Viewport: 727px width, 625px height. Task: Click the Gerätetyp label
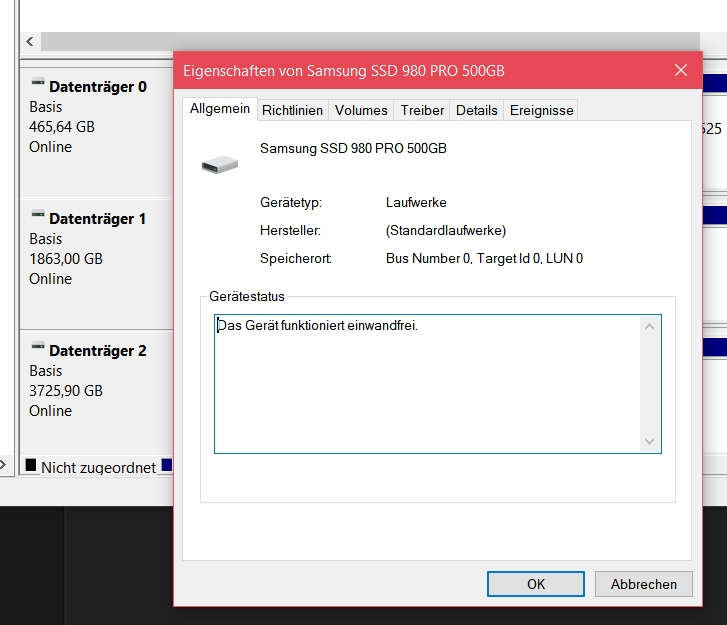tap(291, 203)
